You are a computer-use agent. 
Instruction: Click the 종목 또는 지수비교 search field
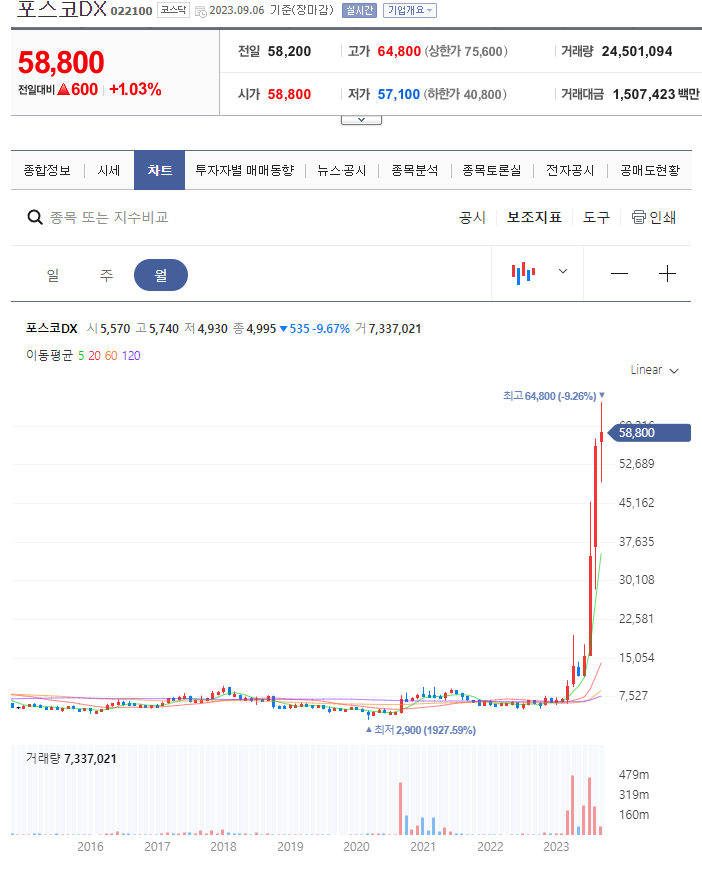109,218
